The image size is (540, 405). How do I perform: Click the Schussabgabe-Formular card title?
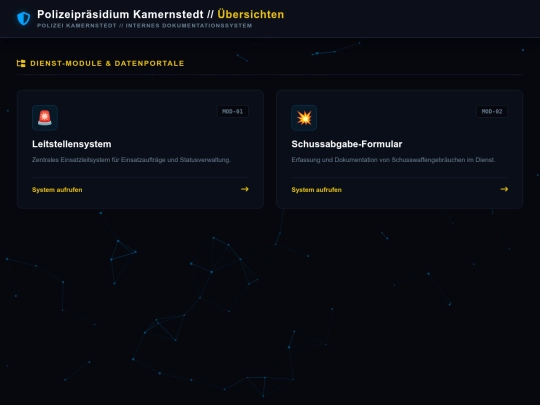[x=347, y=144]
